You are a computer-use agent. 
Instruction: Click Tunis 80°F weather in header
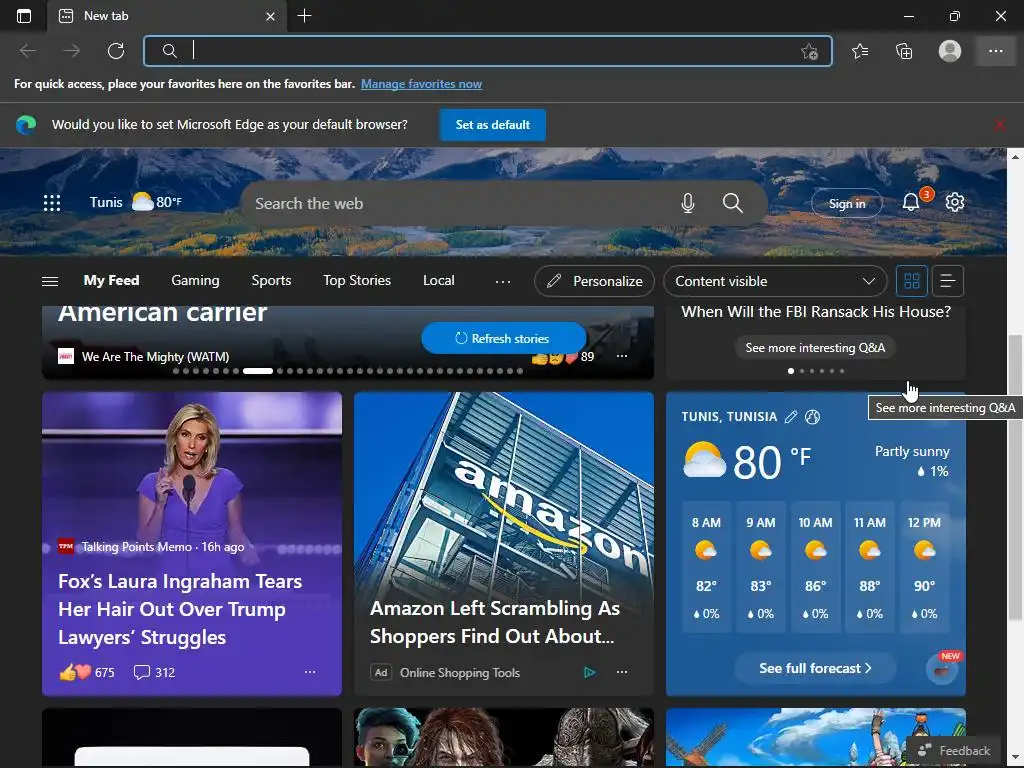(136, 202)
